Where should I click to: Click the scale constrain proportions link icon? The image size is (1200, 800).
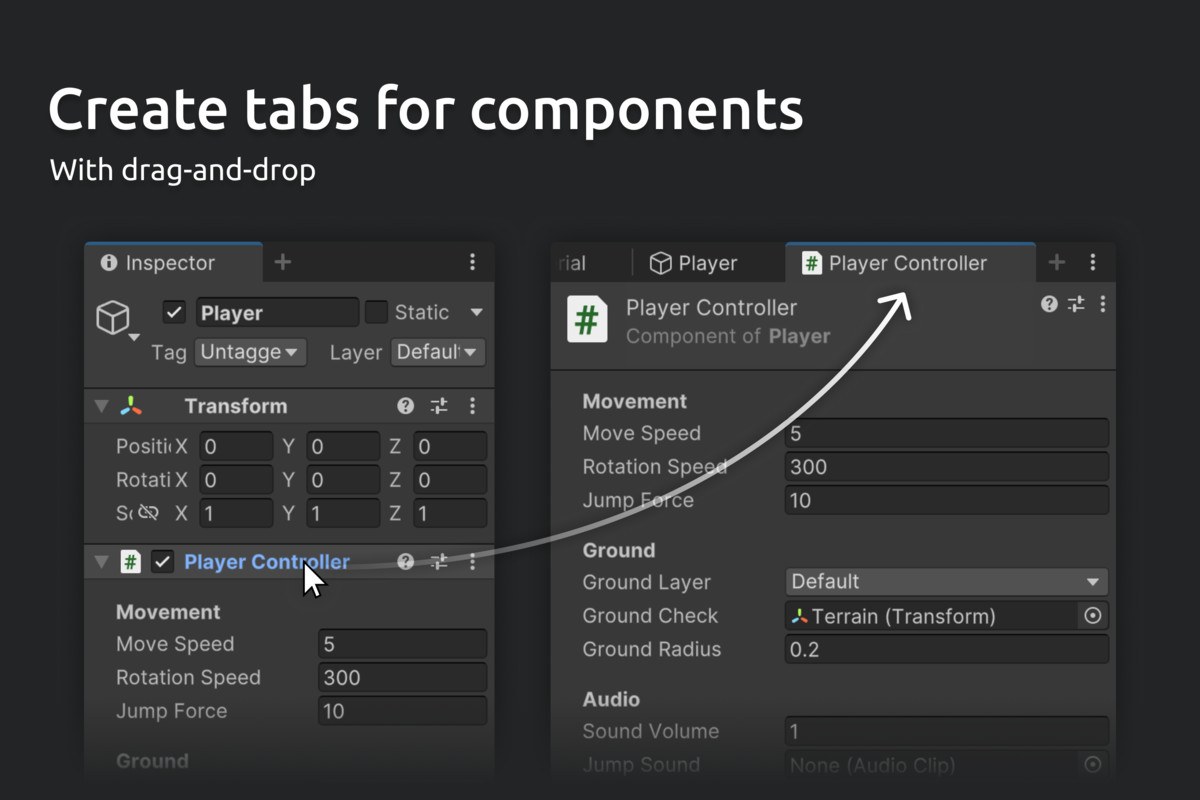coord(148,513)
